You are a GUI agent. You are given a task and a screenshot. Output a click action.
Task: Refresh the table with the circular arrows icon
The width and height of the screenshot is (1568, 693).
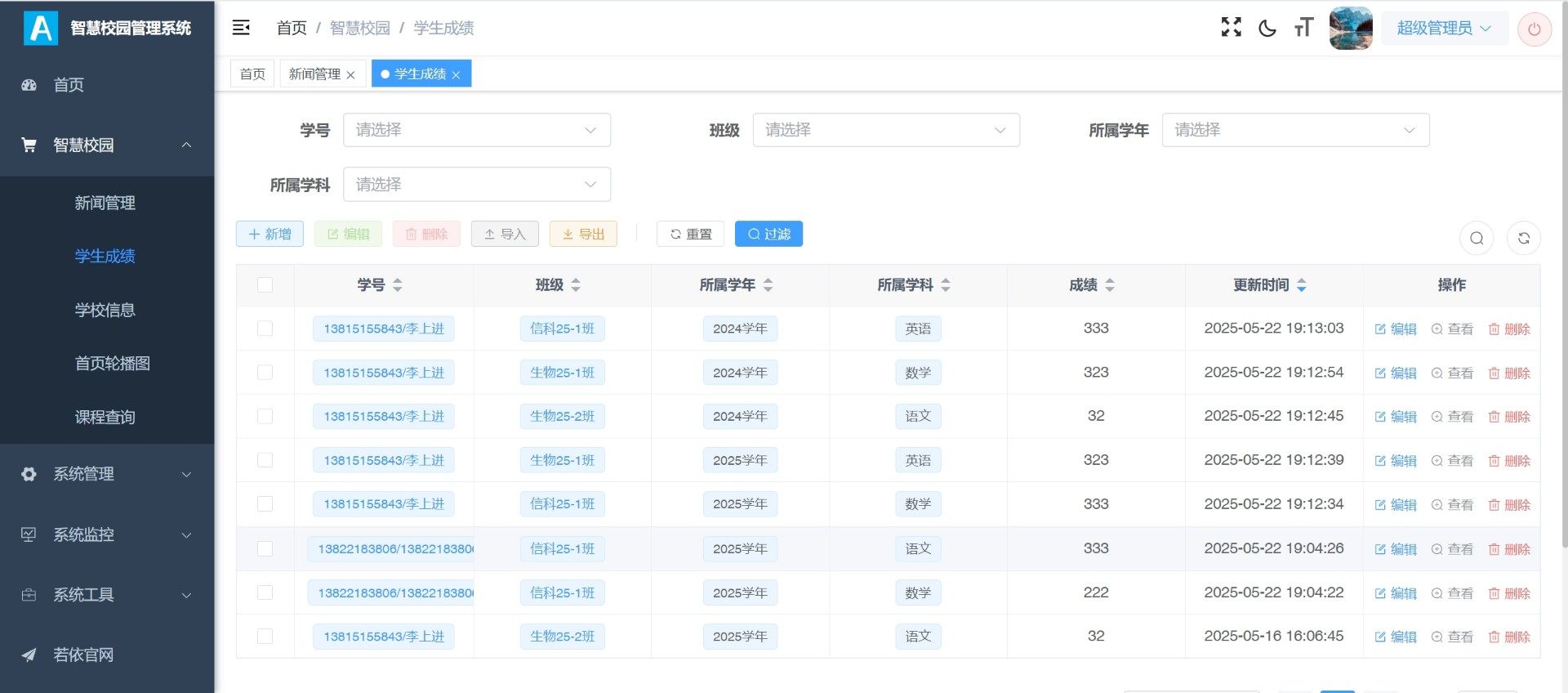[1523, 238]
